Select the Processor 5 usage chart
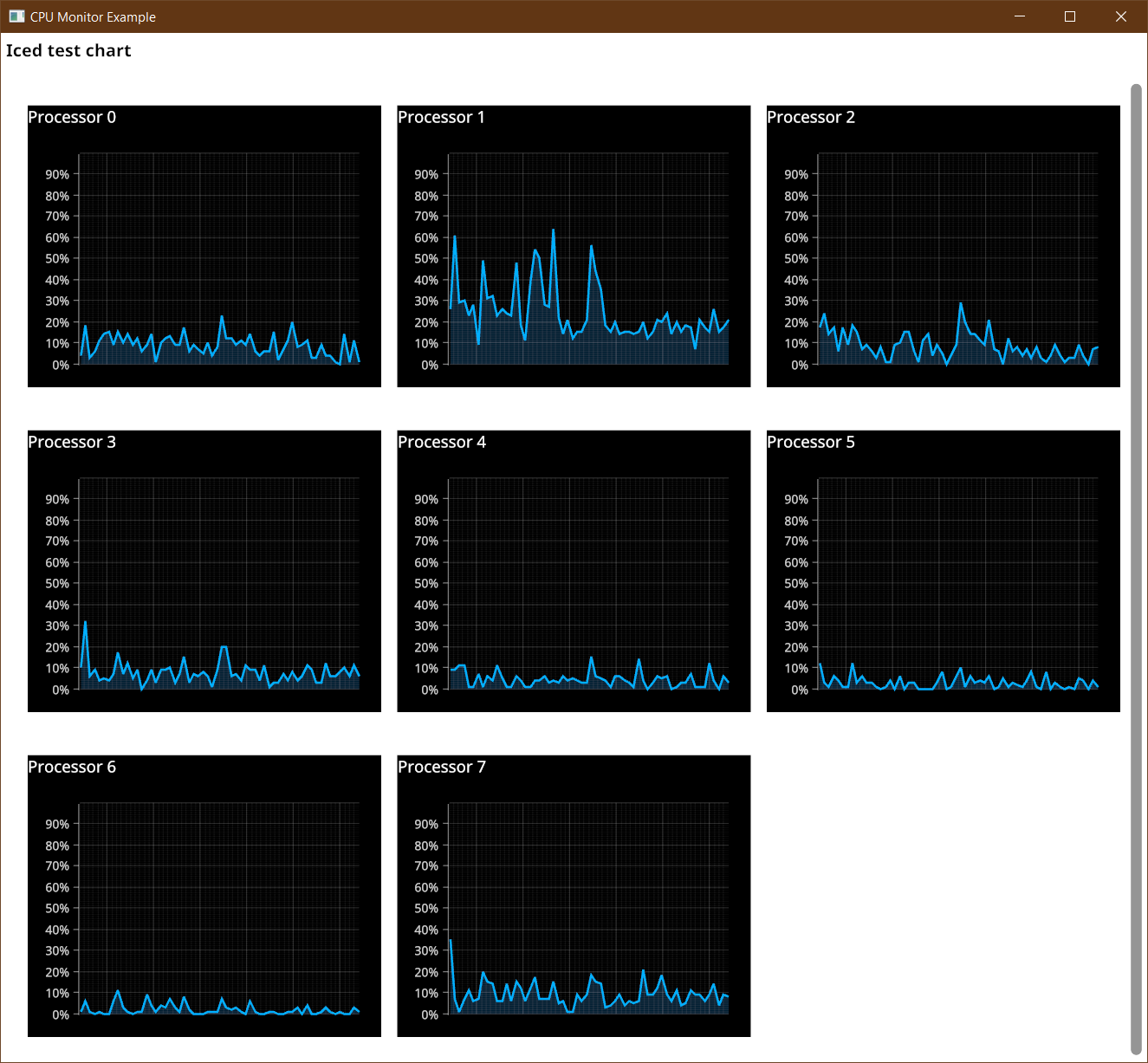The width and height of the screenshot is (1148, 1063). click(943, 570)
